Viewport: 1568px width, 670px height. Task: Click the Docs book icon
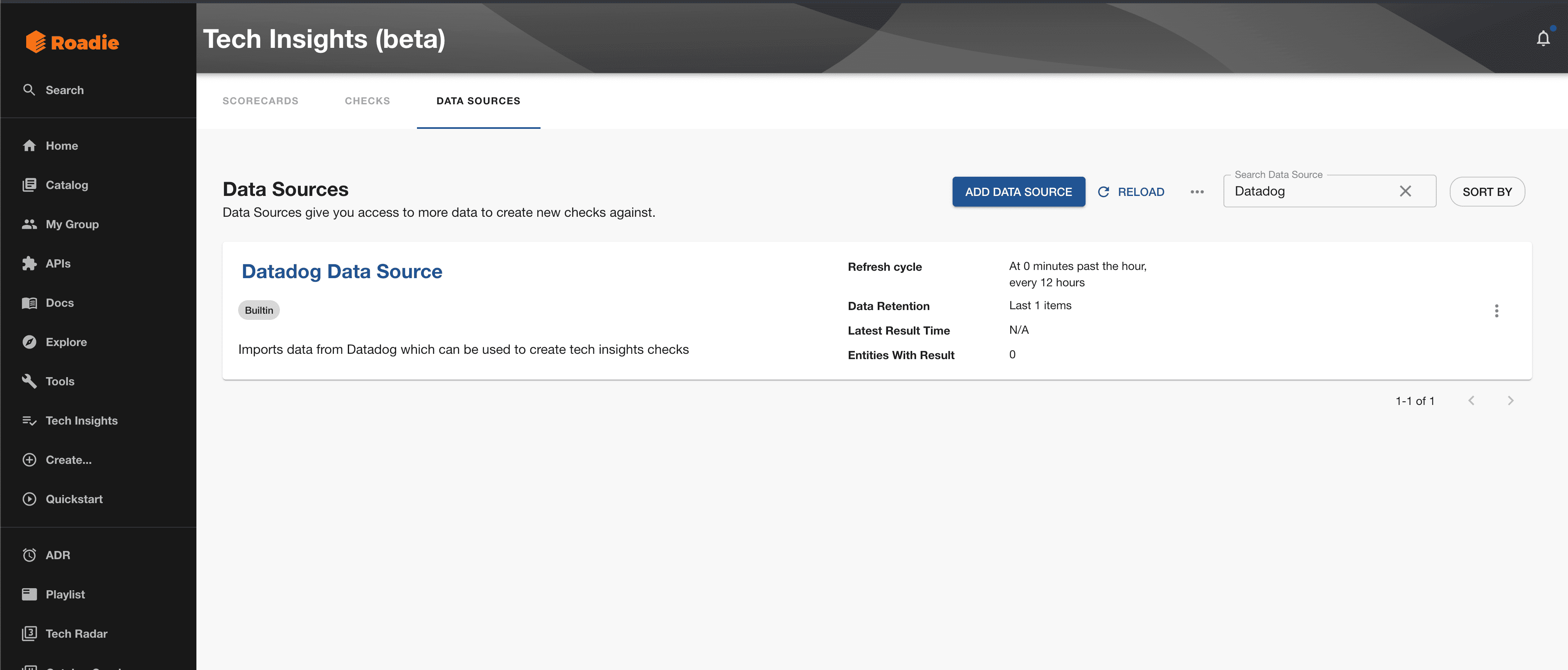coord(29,302)
